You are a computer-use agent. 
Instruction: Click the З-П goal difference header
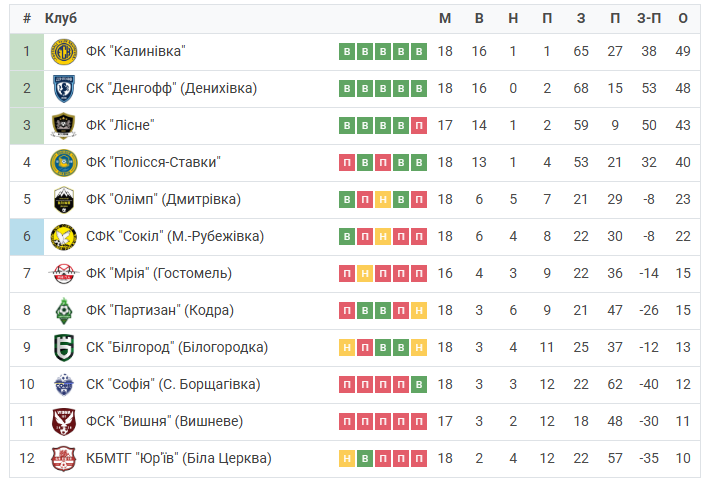649,18
